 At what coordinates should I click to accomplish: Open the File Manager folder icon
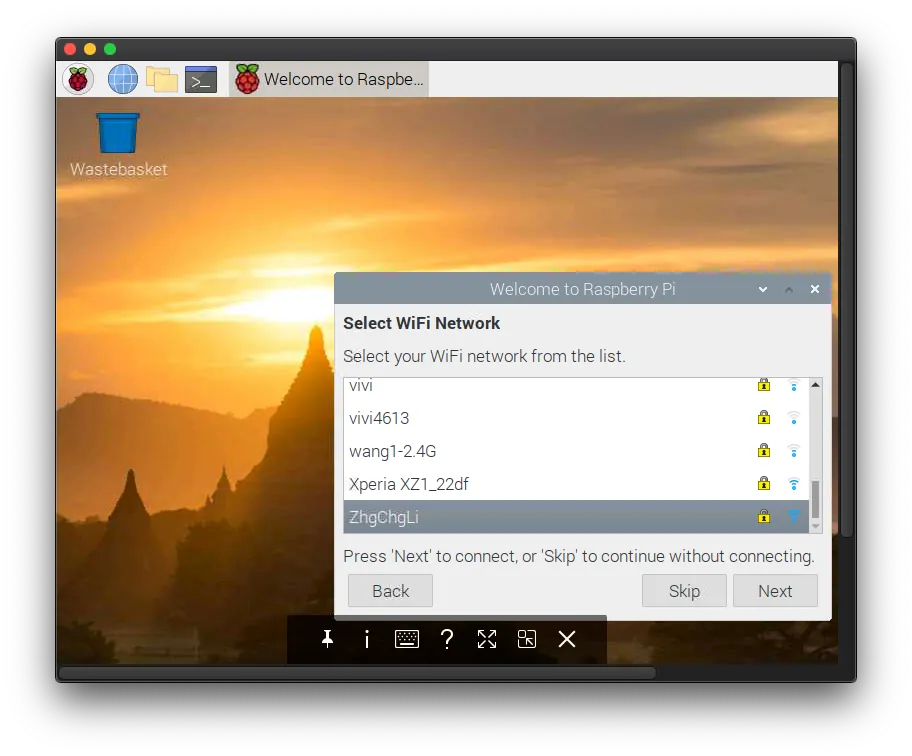161,79
